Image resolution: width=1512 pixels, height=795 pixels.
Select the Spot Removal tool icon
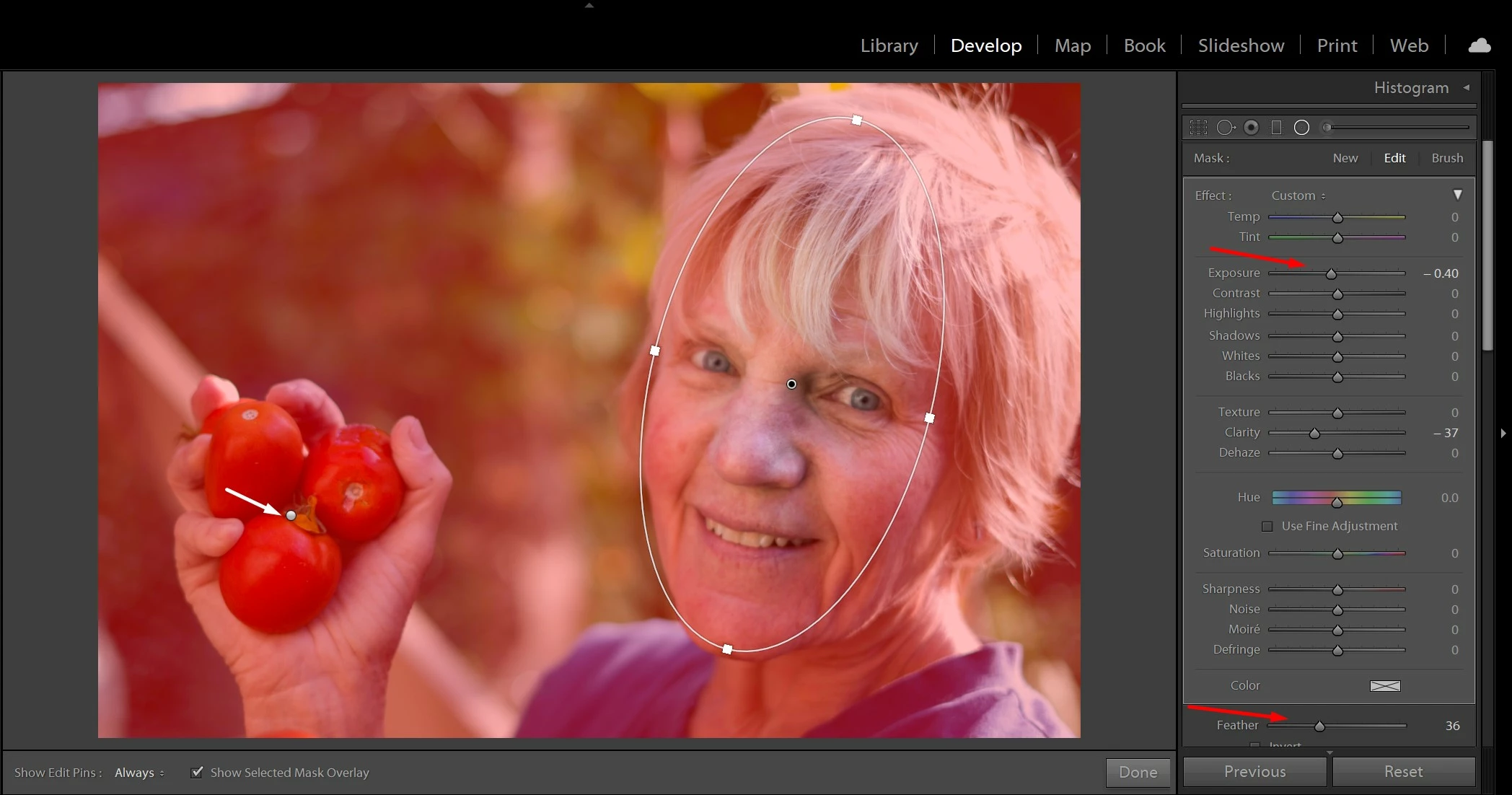click(x=1226, y=128)
